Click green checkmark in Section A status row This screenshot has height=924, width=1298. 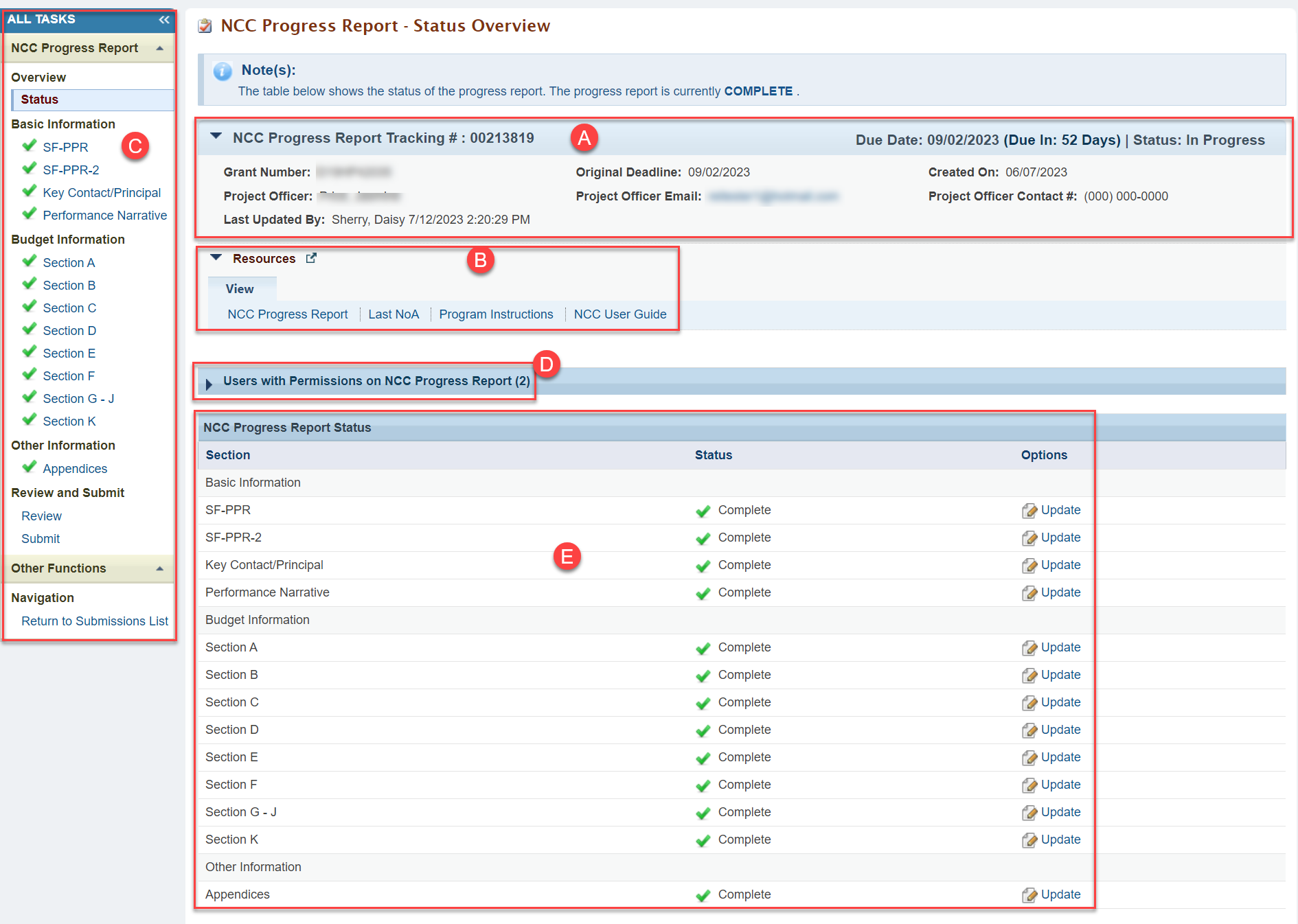click(x=703, y=649)
